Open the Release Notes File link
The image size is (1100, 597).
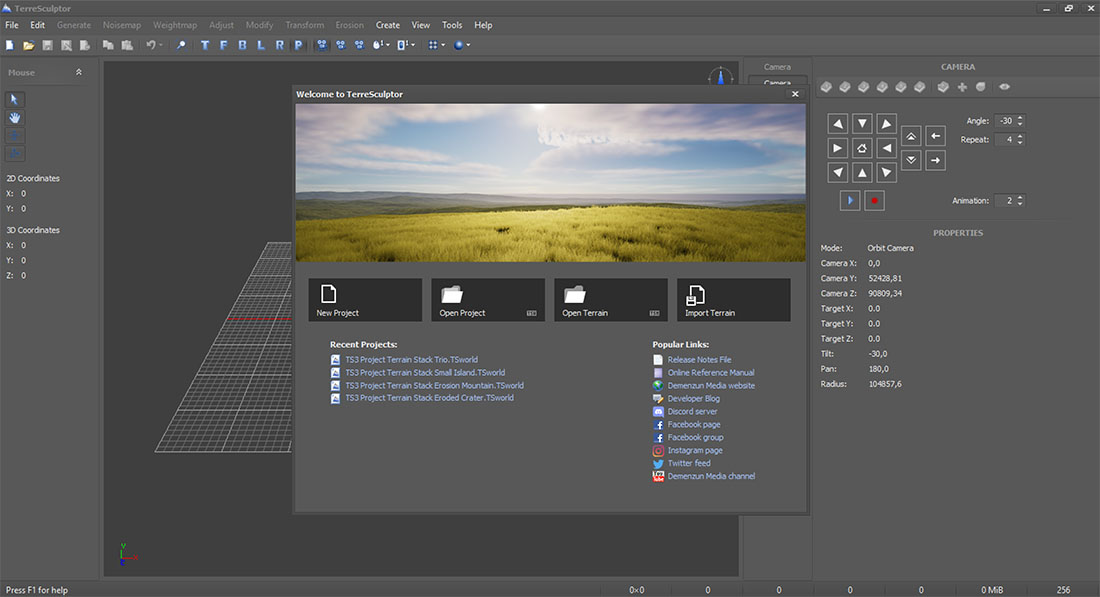coord(699,360)
